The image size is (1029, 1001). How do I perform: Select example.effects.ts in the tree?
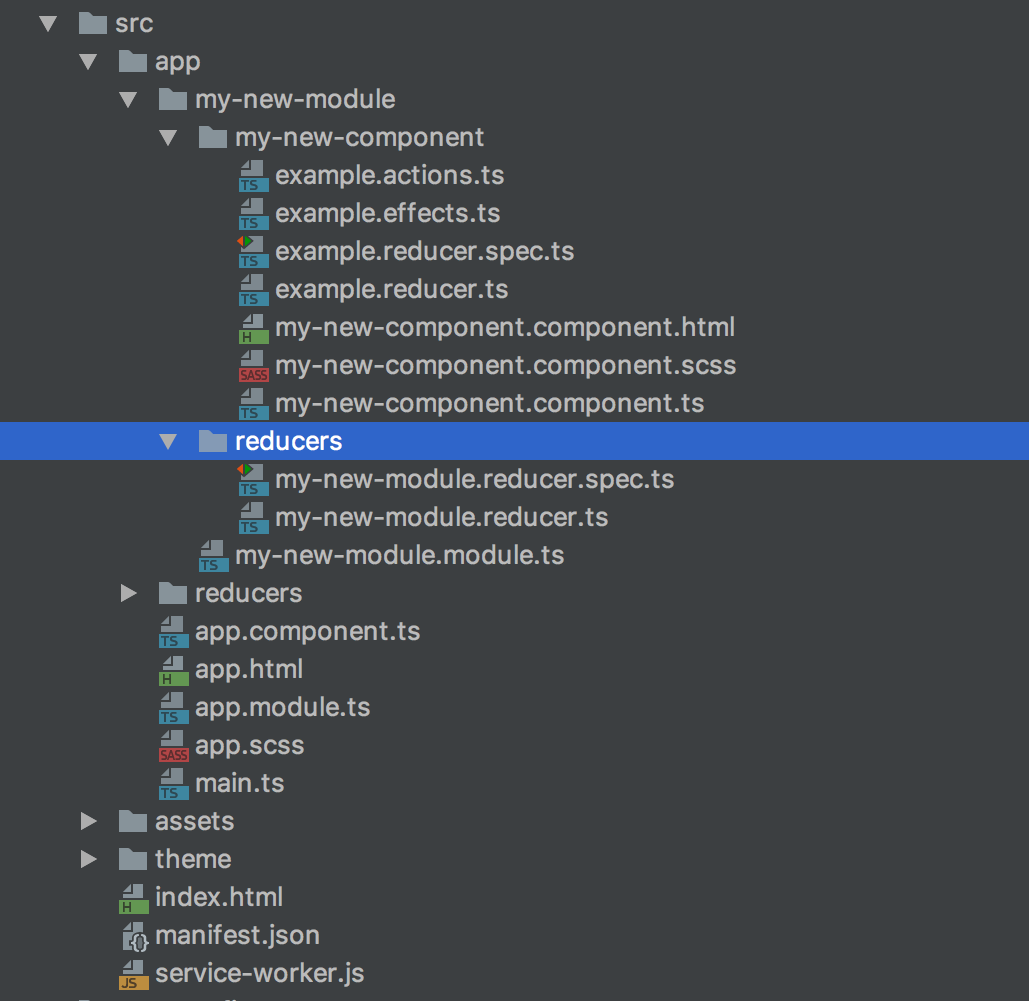coord(389,213)
